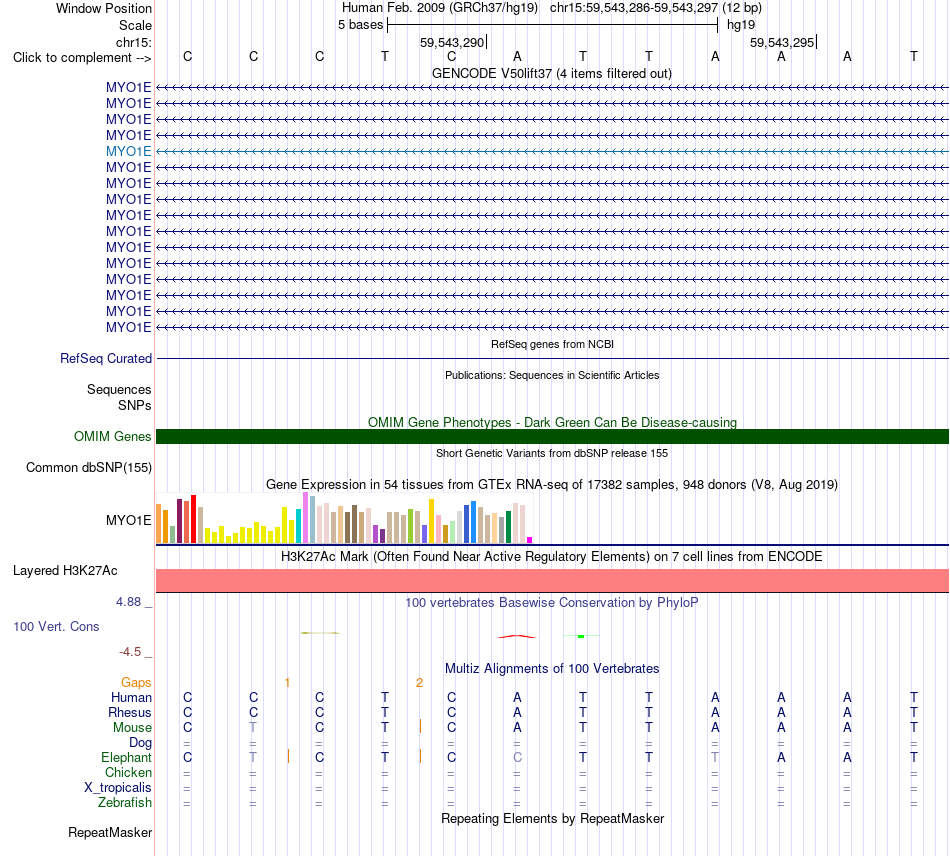Viewport: 950px width, 856px height.
Task: Click the Scale label
Action: [x=135, y=25]
